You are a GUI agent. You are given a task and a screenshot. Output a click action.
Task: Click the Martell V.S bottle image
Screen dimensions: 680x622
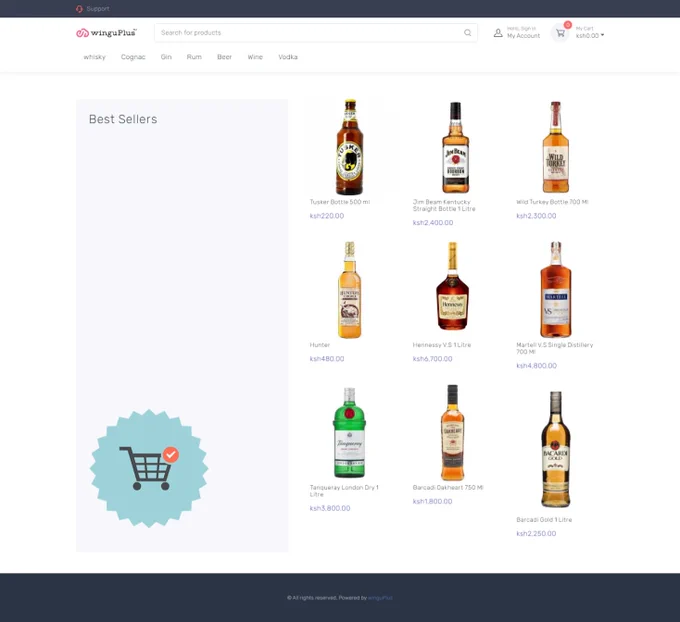[x=556, y=290]
